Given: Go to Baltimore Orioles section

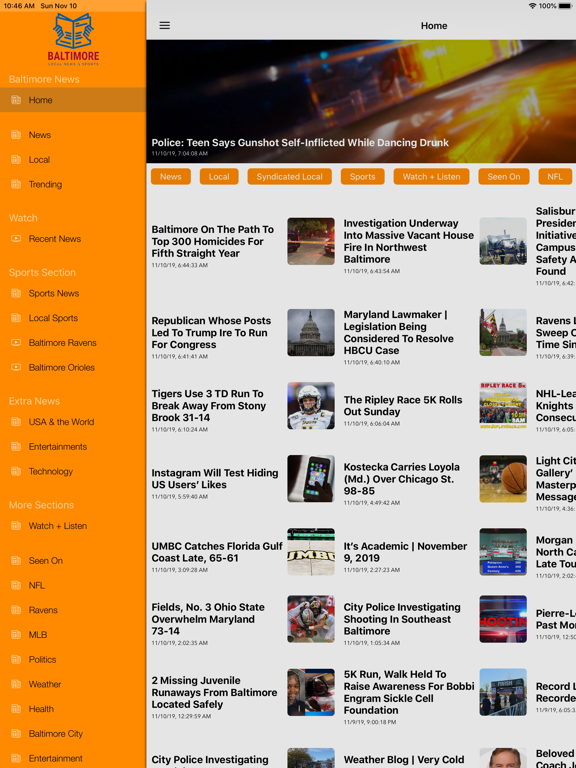Looking at the screenshot, I should (x=73, y=367).
